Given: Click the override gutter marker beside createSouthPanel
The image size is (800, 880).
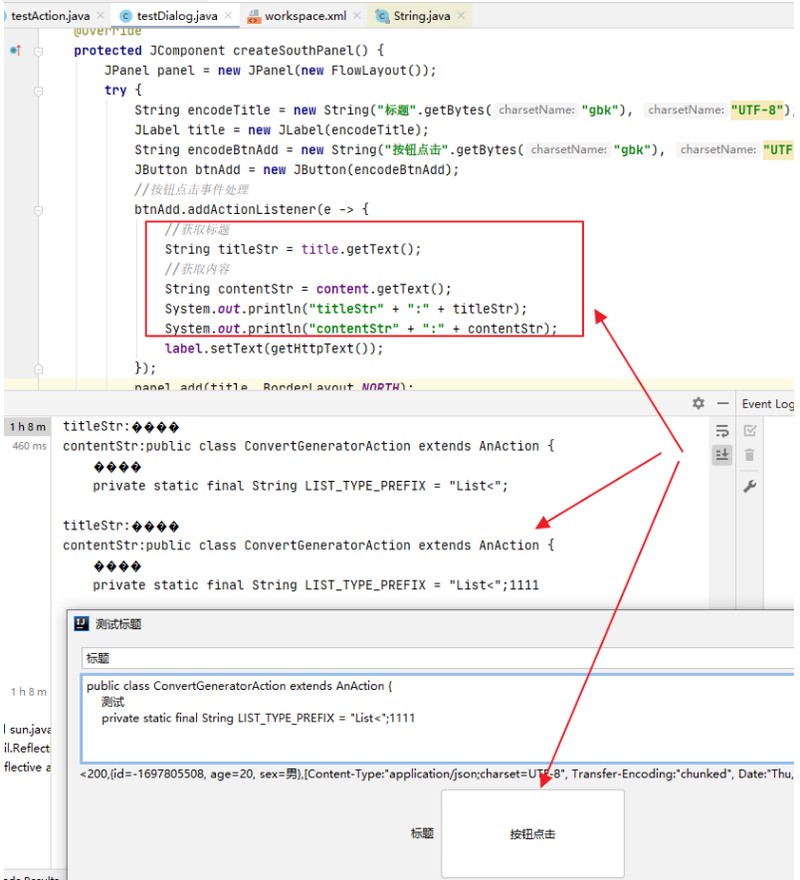Looking at the screenshot, I should [x=16, y=51].
